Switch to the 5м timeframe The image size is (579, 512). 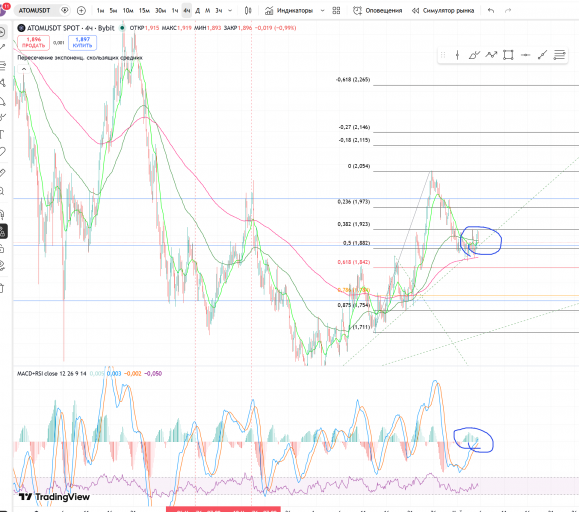(x=113, y=11)
